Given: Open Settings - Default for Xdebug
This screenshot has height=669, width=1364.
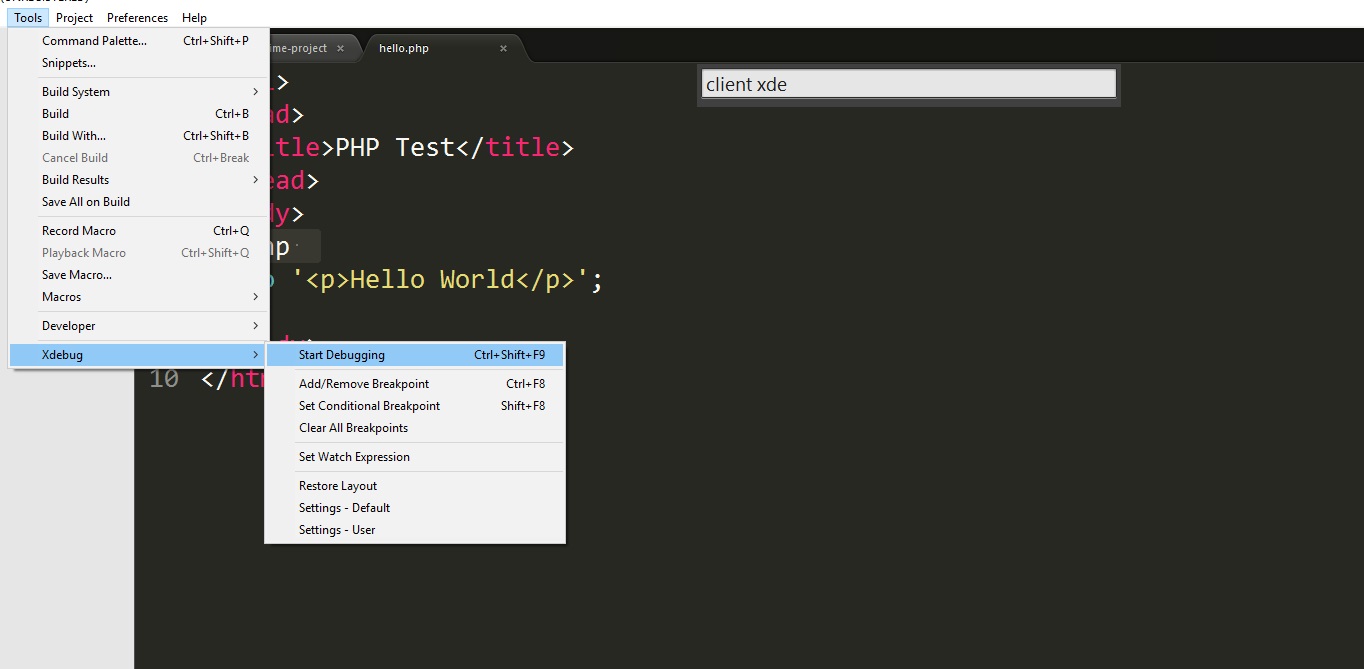Looking at the screenshot, I should [x=344, y=508].
